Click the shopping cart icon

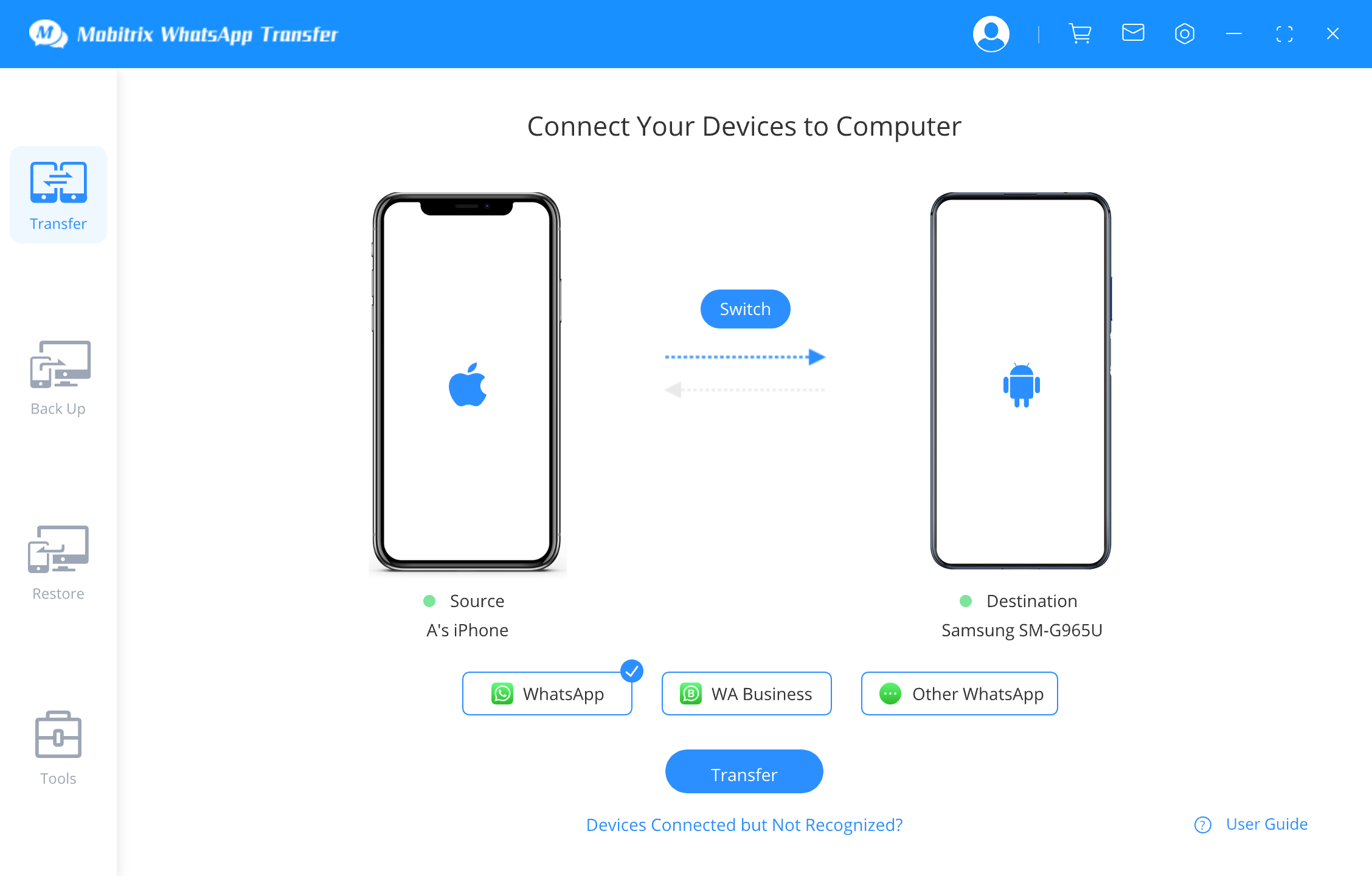click(x=1078, y=33)
